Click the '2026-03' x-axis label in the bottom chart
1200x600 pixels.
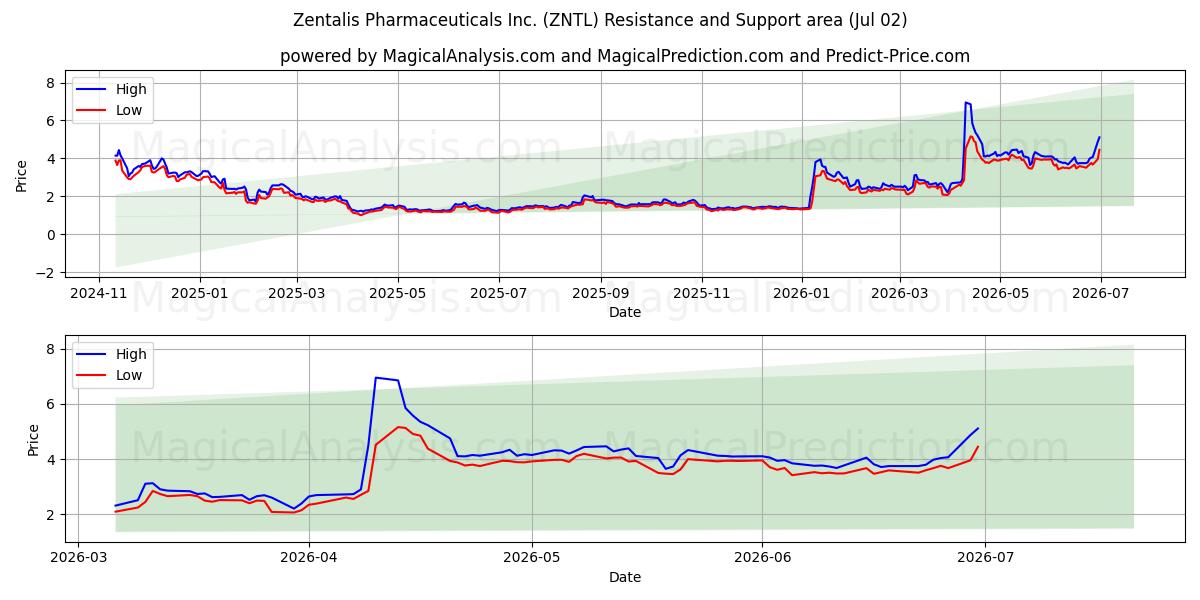click(79, 558)
